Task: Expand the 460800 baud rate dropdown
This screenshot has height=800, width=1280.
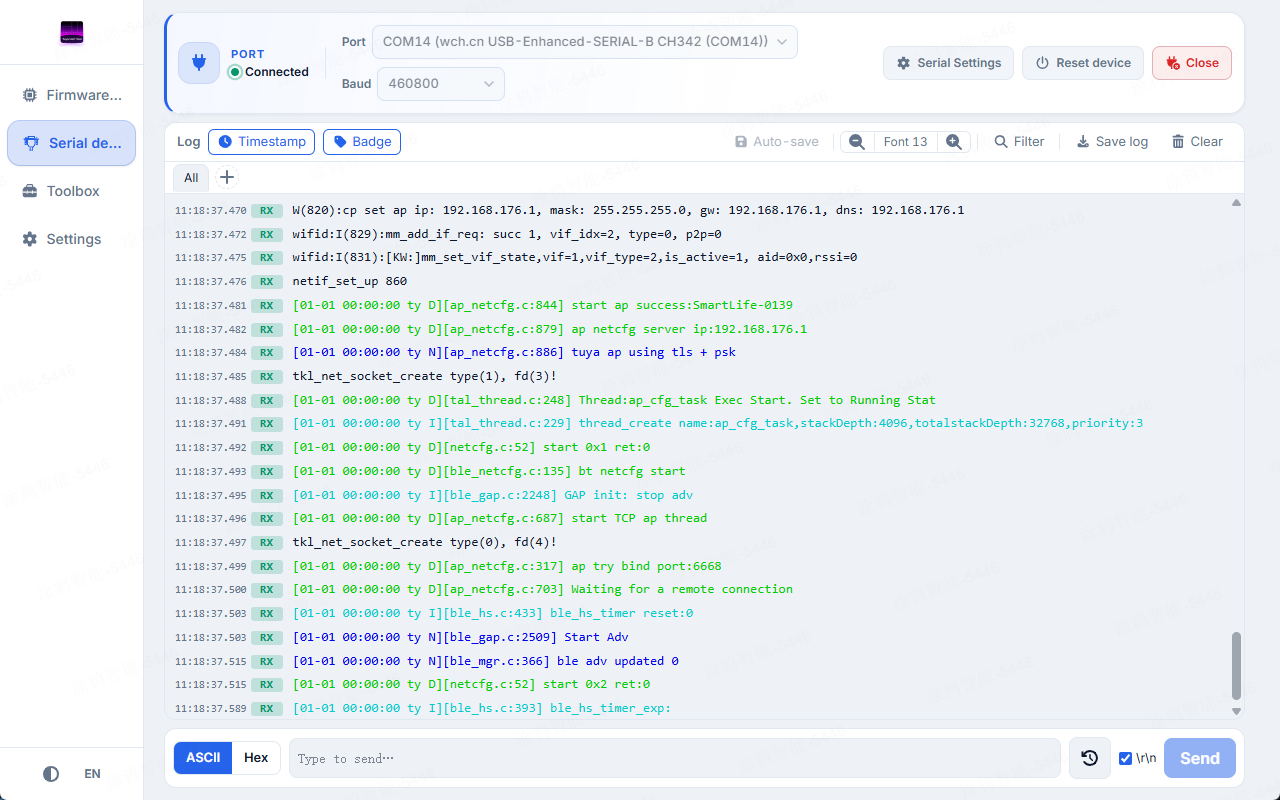Action: 440,84
